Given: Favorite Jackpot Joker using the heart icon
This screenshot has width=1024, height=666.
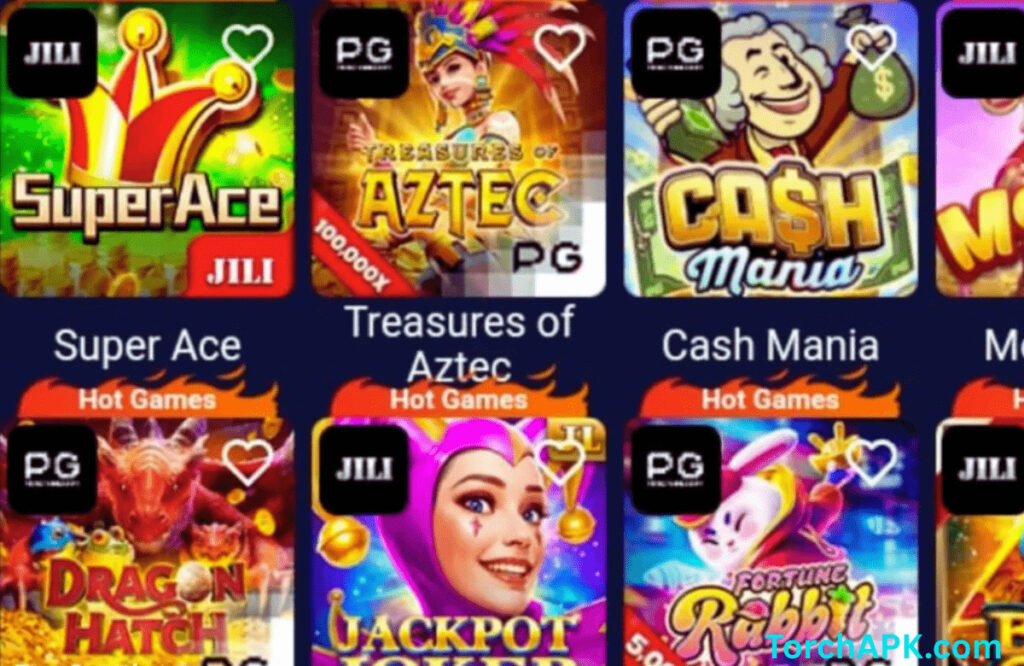Looking at the screenshot, I should [x=560, y=462].
